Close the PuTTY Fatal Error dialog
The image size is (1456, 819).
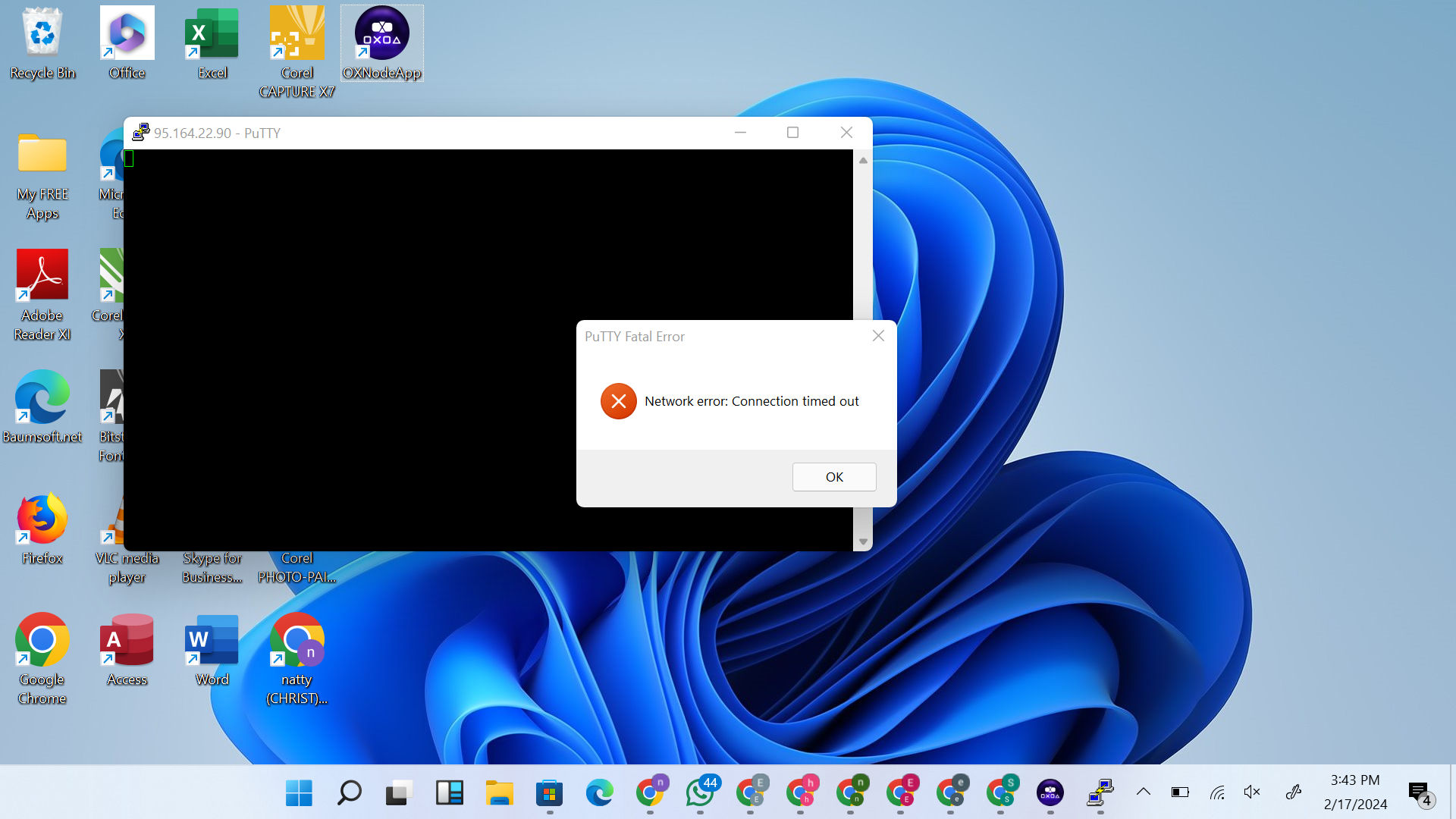[878, 336]
